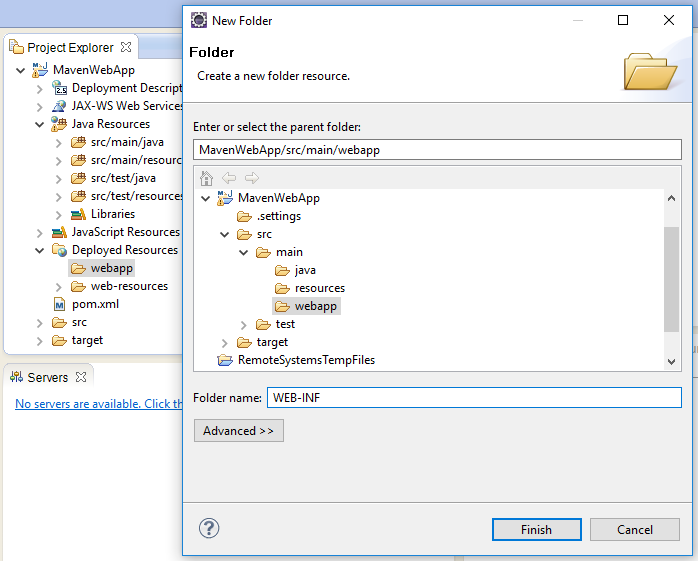698x561 pixels.
Task: Open the help question mark icon
Action: 209,528
